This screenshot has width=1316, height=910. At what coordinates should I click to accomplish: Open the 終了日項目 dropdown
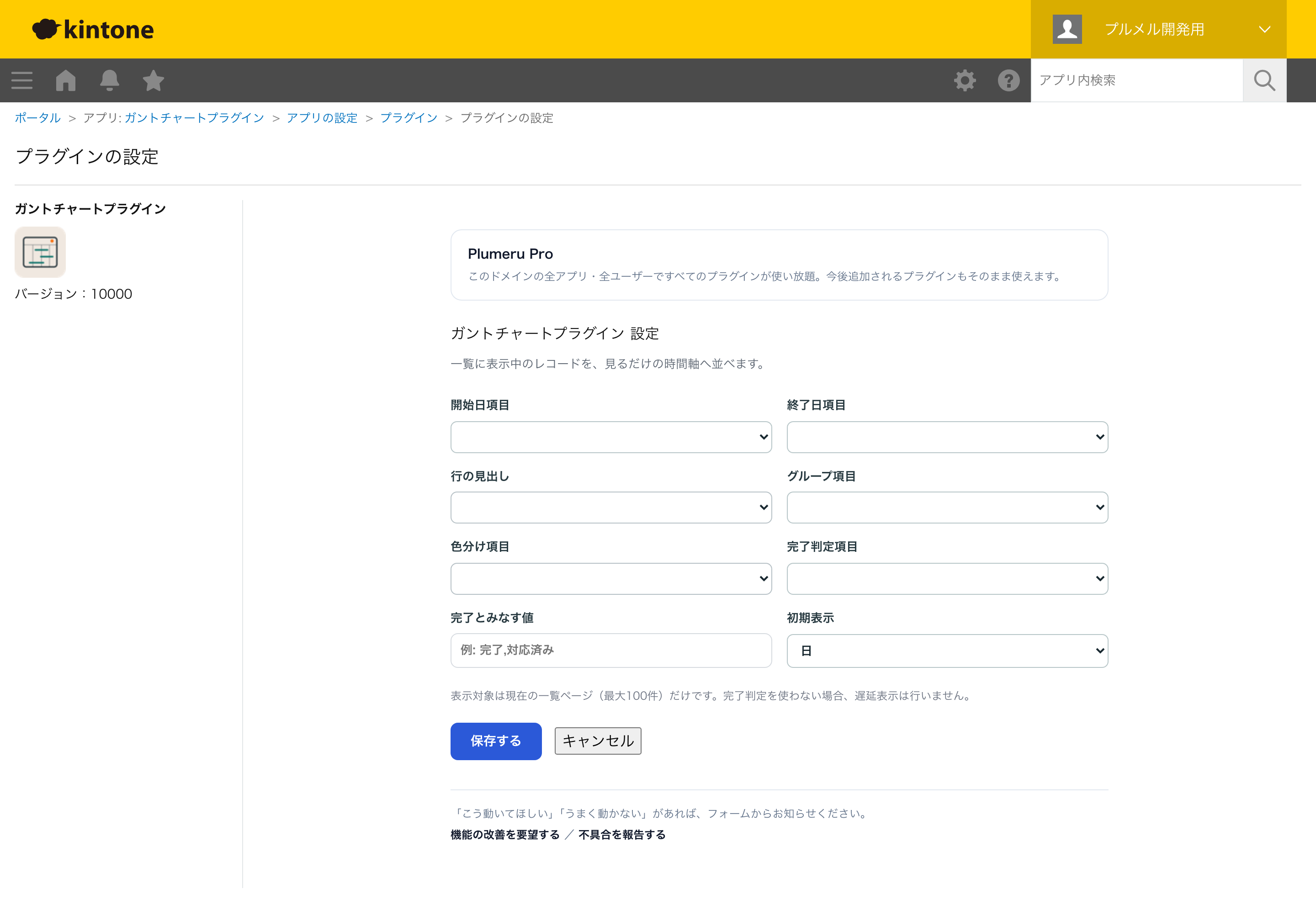(947, 437)
